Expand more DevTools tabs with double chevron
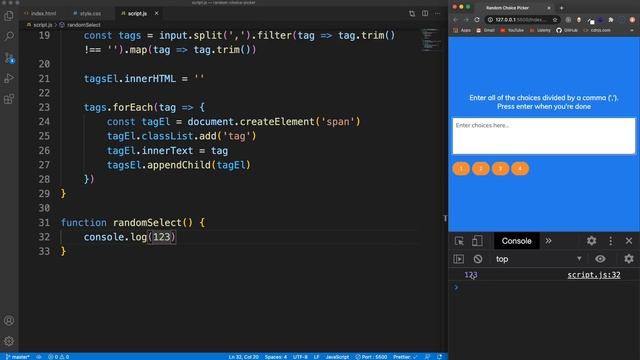The height and width of the screenshot is (360, 640). click(549, 241)
